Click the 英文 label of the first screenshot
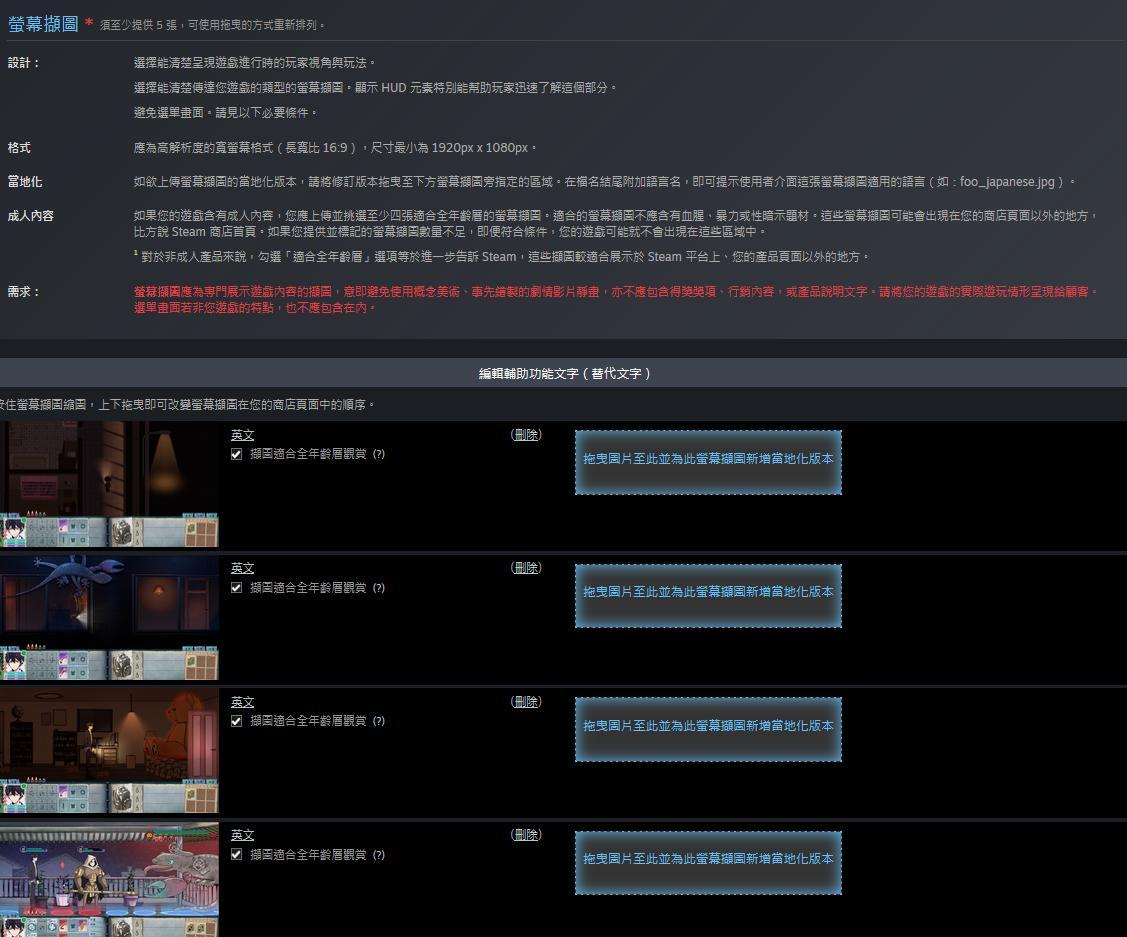The image size is (1127, 937). click(x=242, y=435)
